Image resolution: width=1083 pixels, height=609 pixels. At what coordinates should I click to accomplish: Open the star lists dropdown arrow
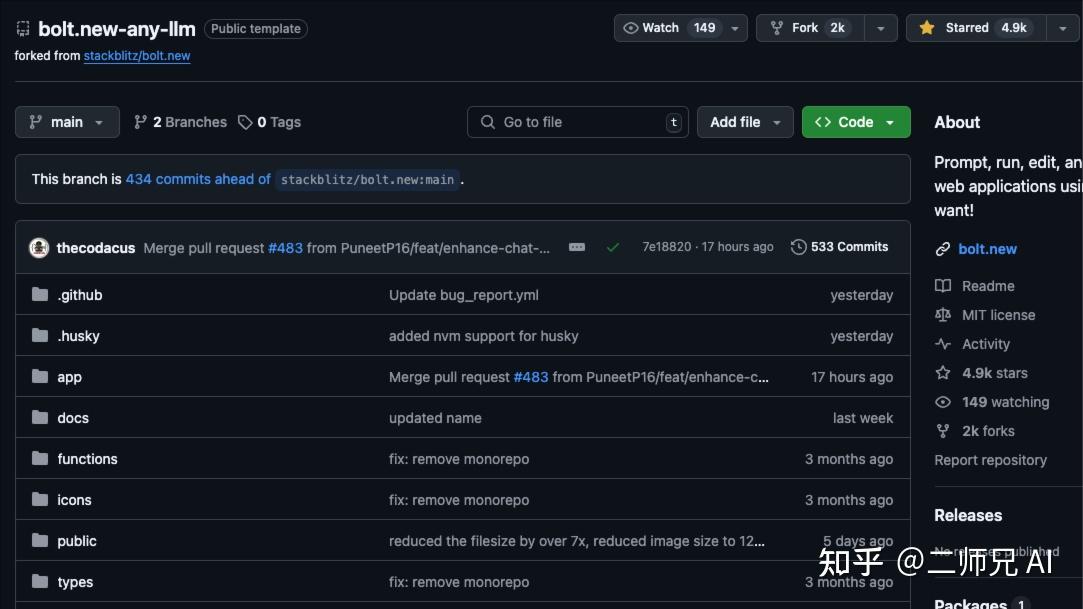tap(1062, 28)
